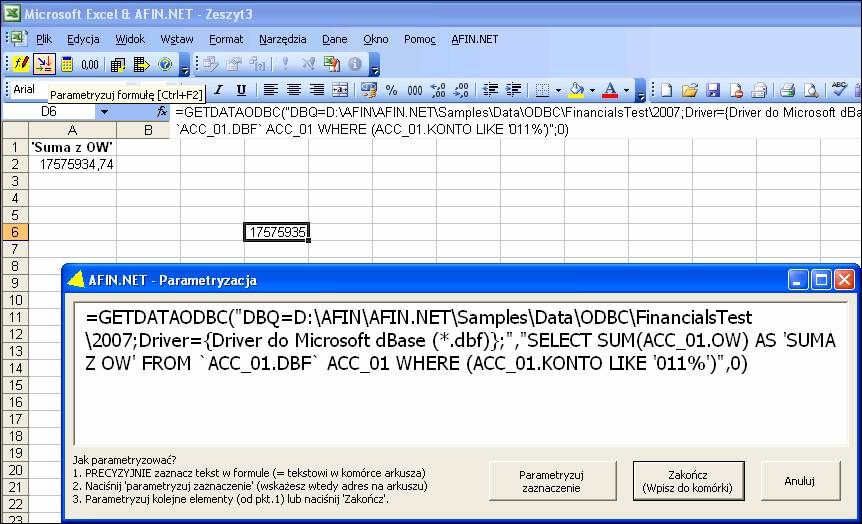Increase decimal places
Image resolution: width=862 pixels, height=524 pixels.
[438, 90]
